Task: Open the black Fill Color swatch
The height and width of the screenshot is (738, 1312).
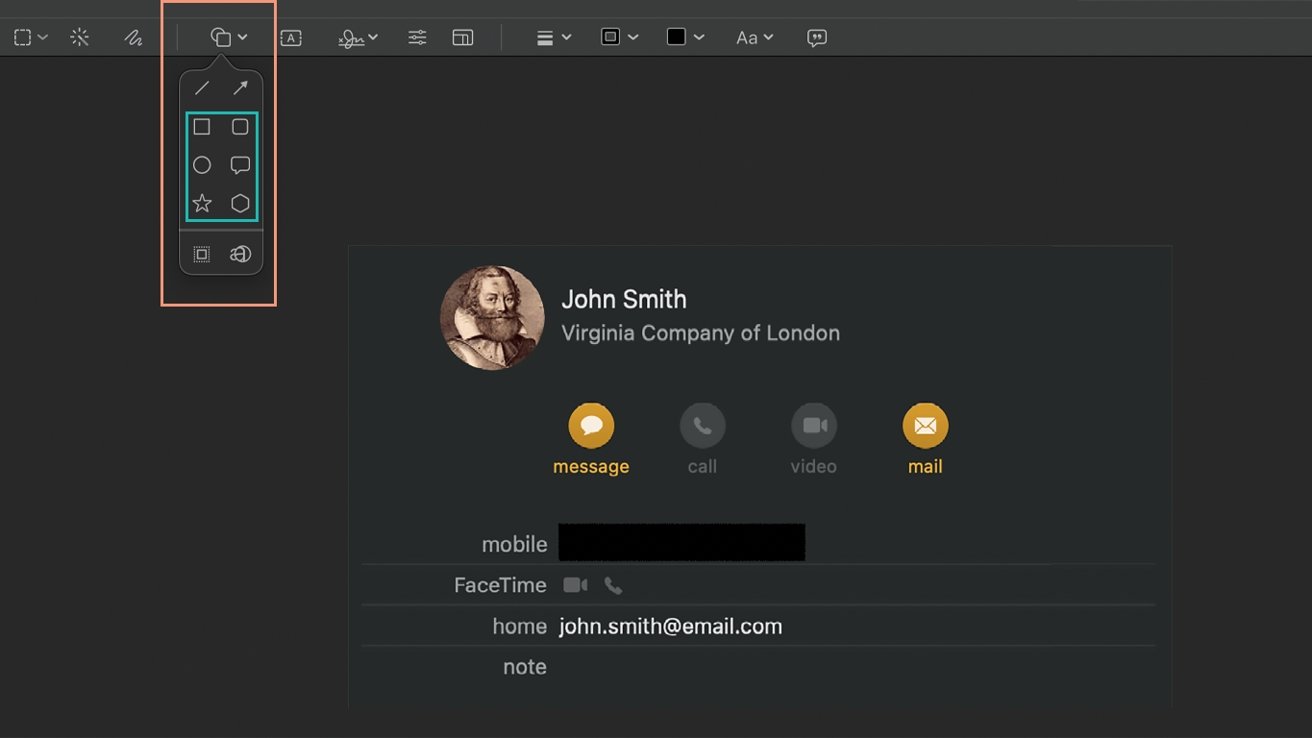Action: click(x=685, y=38)
